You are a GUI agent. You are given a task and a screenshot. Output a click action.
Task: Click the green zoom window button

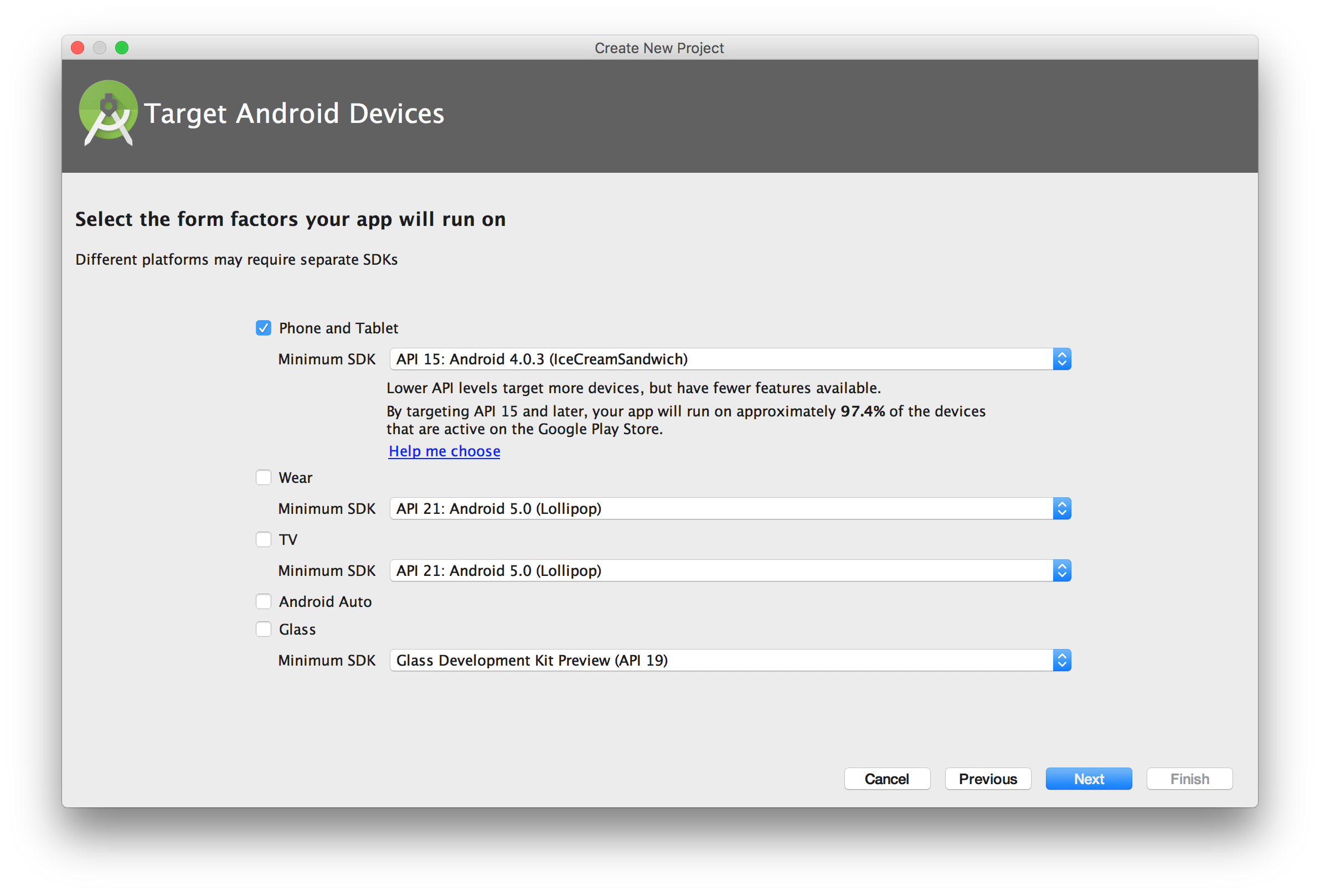[x=122, y=48]
